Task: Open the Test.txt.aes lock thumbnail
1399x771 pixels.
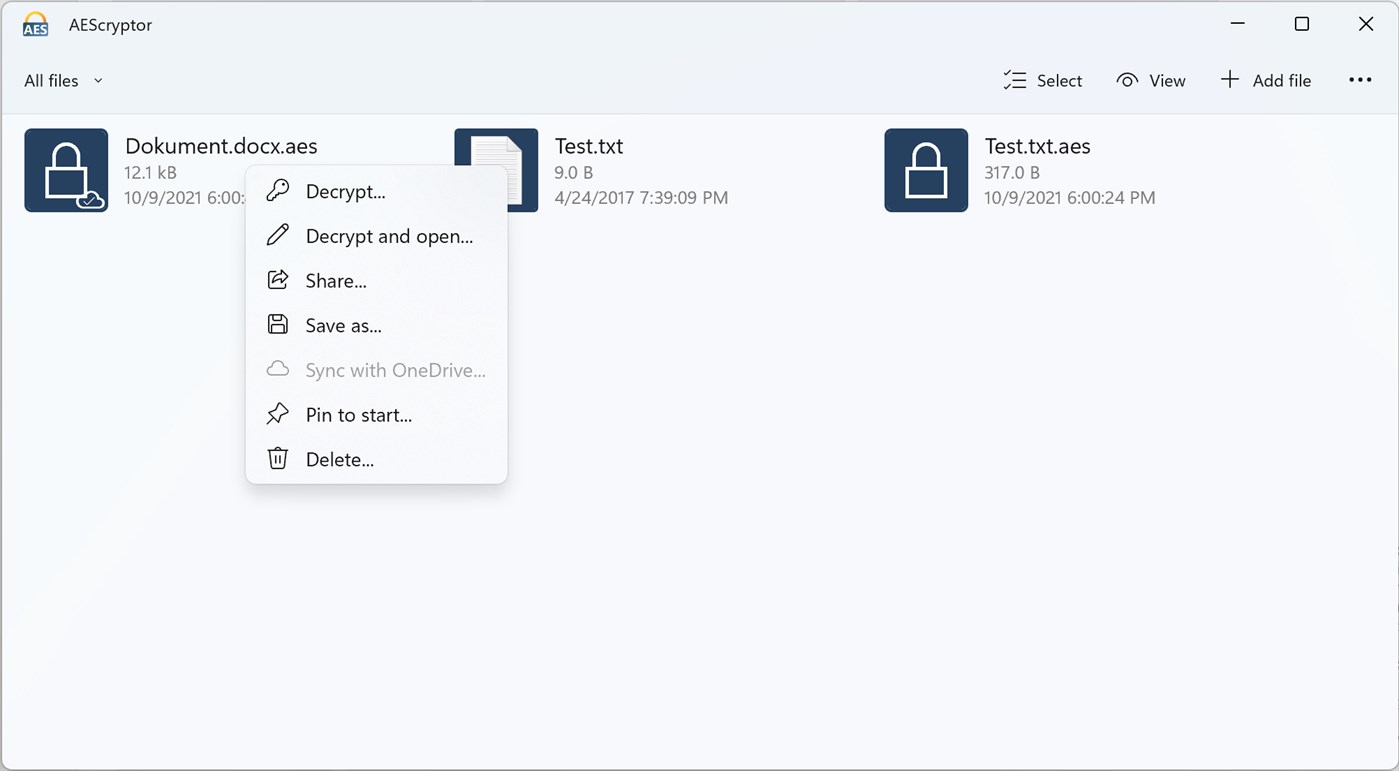Action: pos(925,169)
